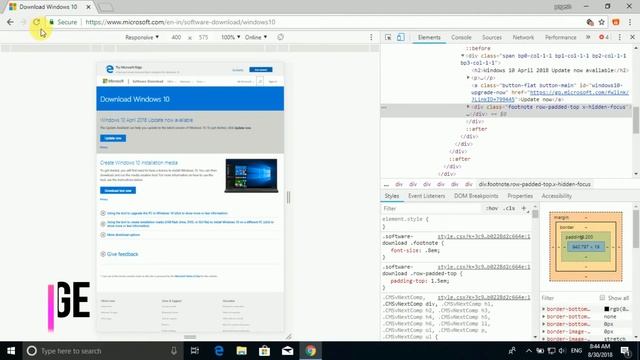Open style.css link for the .footnote rule
The height and width of the screenshot is (360, 640).
[x=484, y=236]
